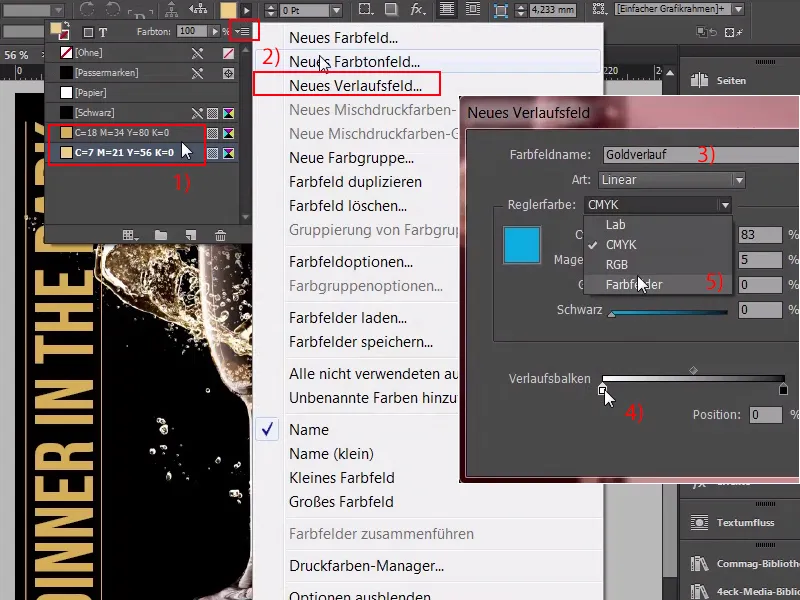Click the 4,233 mm value field
The image size is (800, 600).
553,10
